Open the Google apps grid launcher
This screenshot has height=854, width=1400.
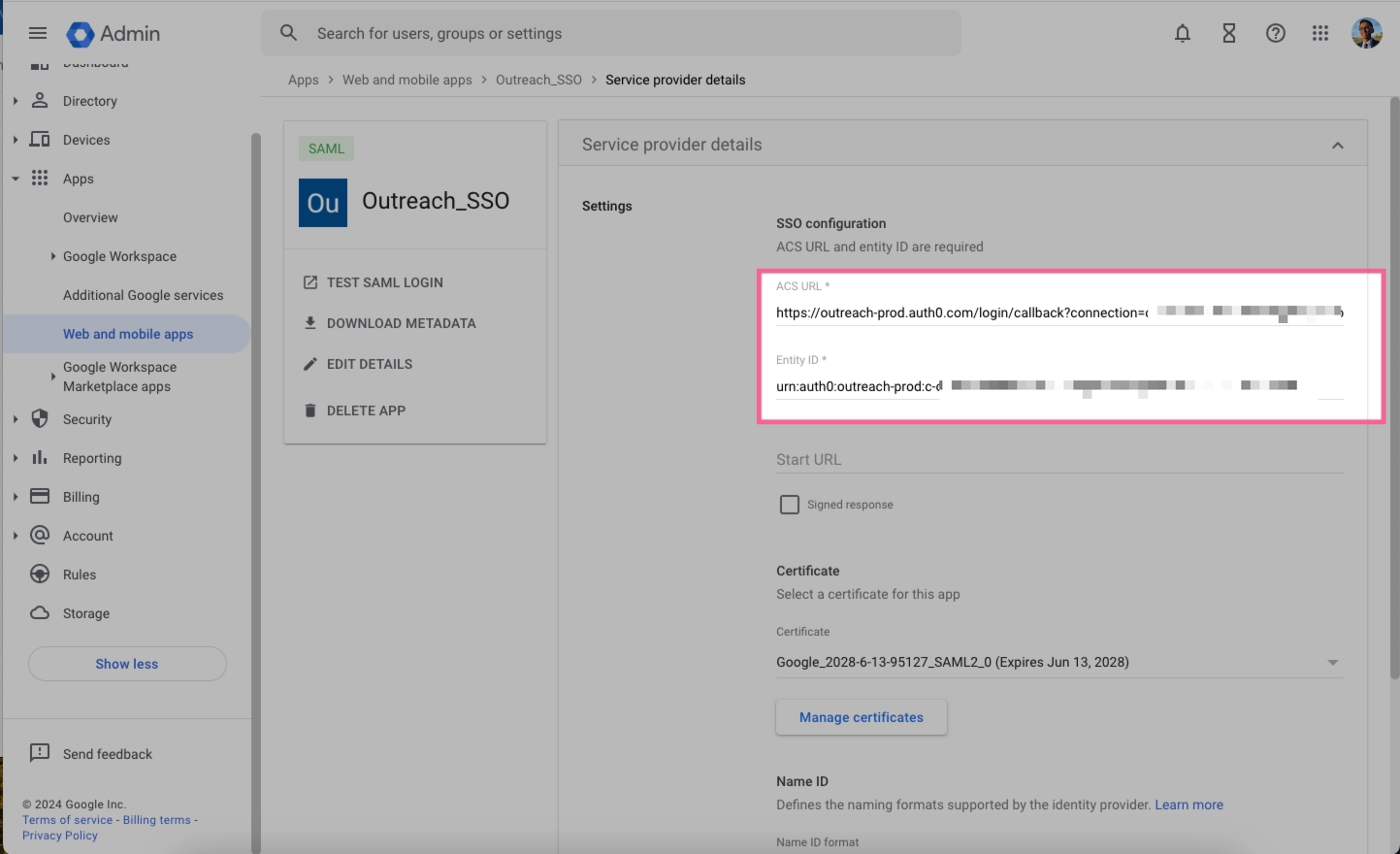tap(1320, 32)
